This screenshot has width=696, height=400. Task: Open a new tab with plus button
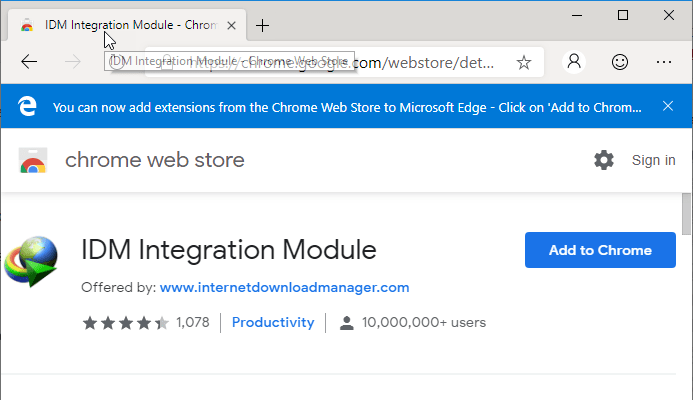pos(263,25)
